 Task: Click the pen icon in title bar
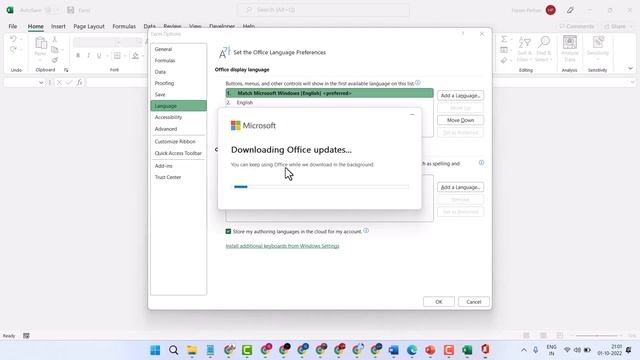point(570,10)
